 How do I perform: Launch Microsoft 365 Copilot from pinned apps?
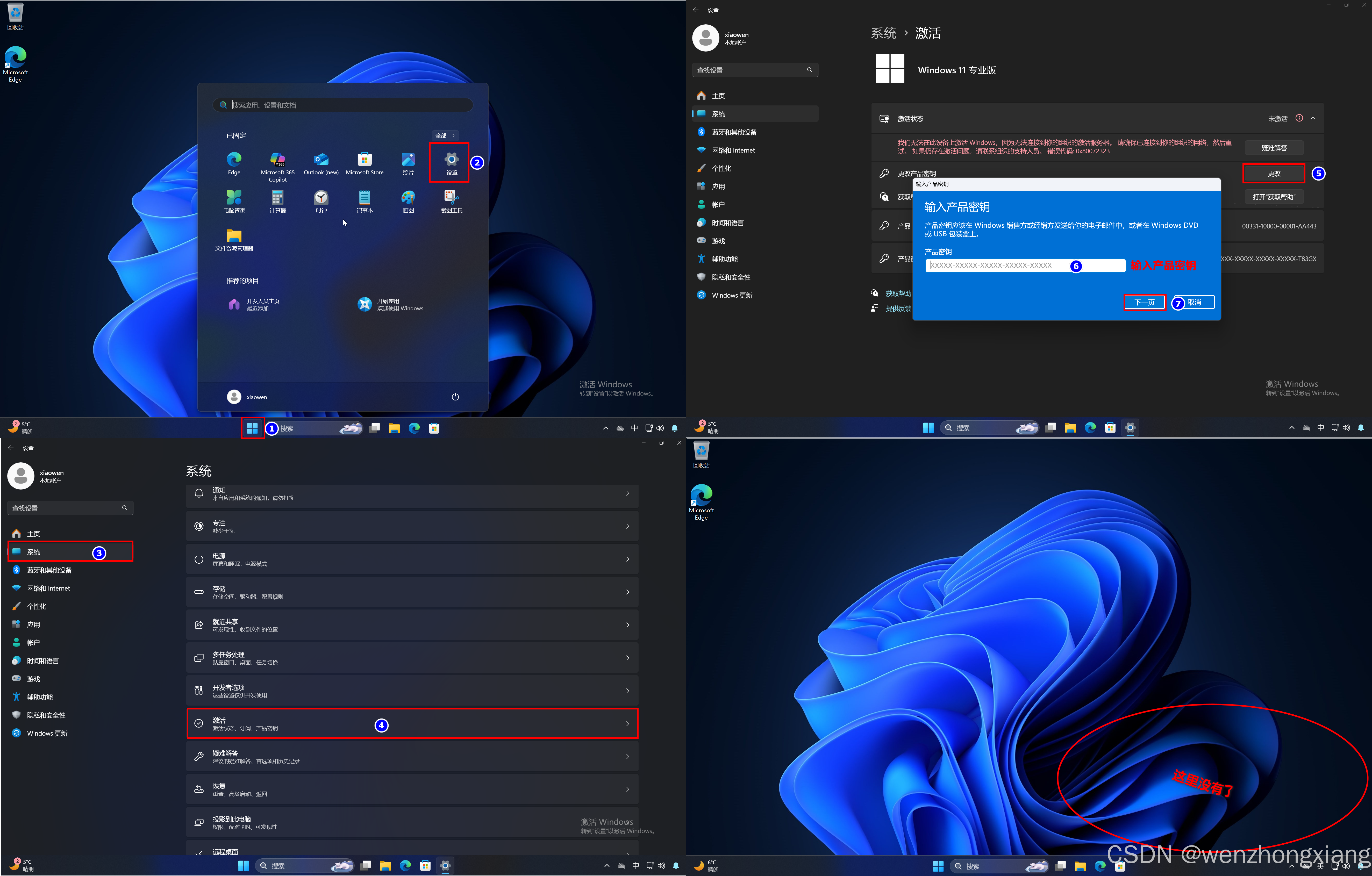click(x=277, y=160)
